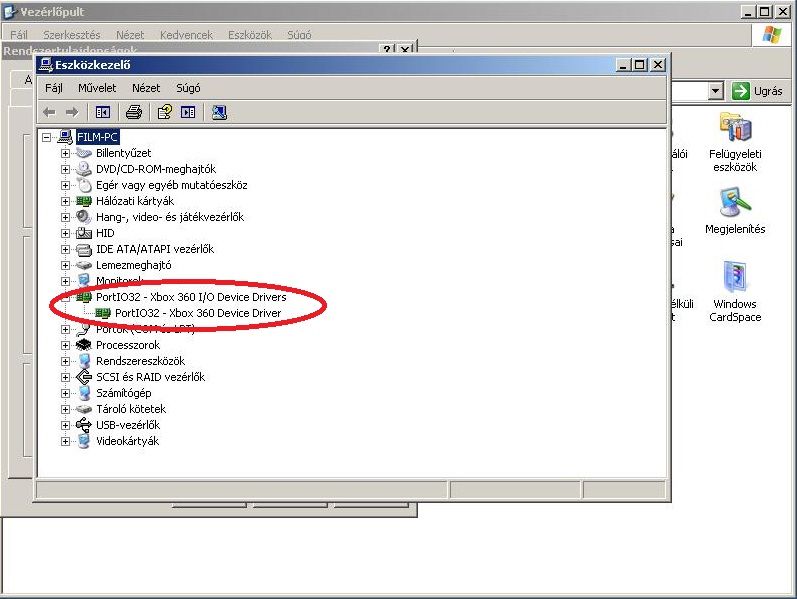Screen dimensions: 797x599
Task: Expand the Hálózati kártyák node
Action: (66, 201)
